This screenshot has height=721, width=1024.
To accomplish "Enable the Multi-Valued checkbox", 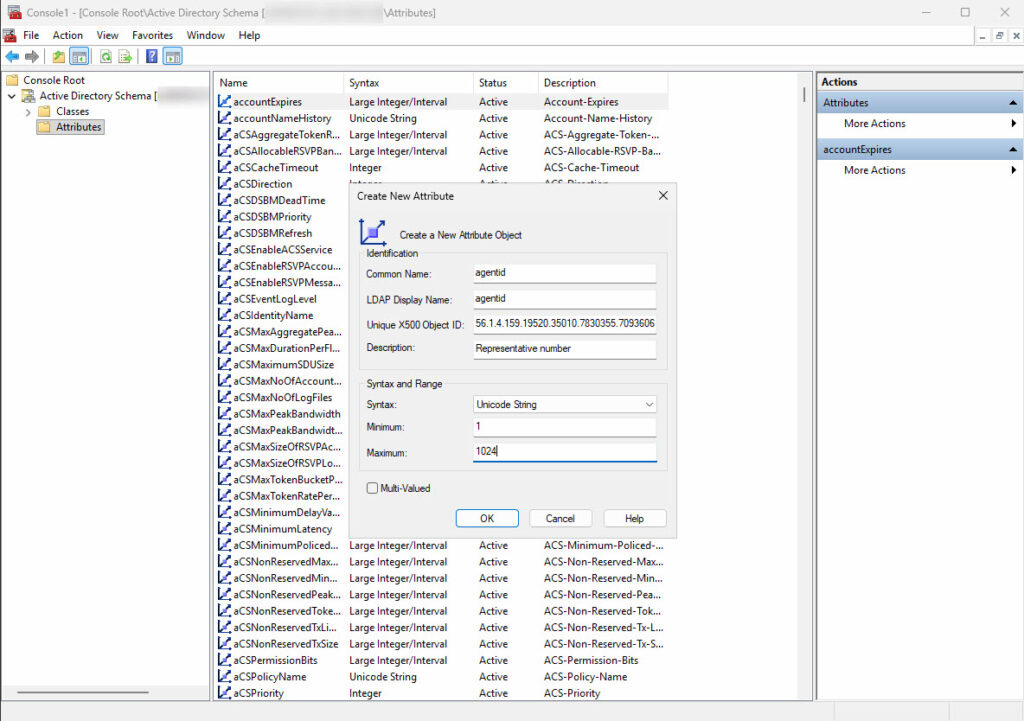I will coord(373,488).
